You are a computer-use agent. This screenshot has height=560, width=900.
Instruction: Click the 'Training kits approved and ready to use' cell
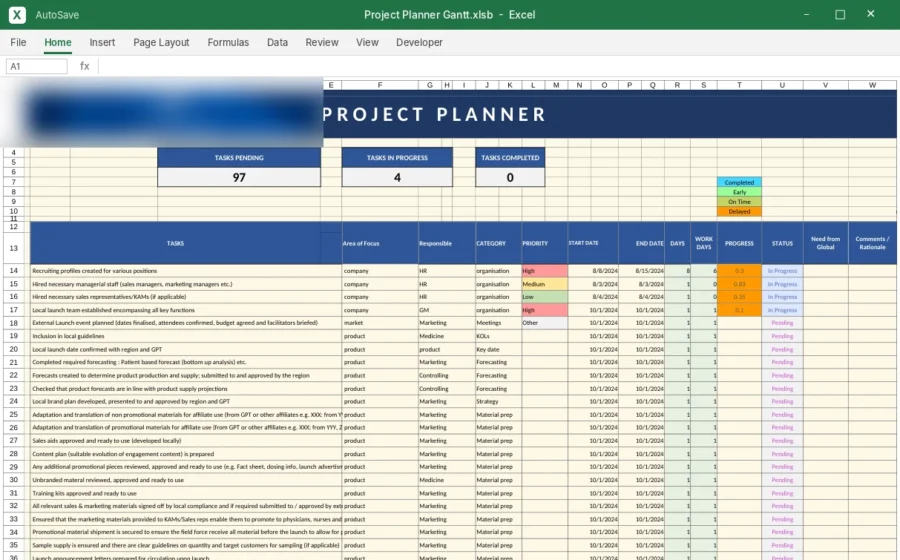pos(186,493)
